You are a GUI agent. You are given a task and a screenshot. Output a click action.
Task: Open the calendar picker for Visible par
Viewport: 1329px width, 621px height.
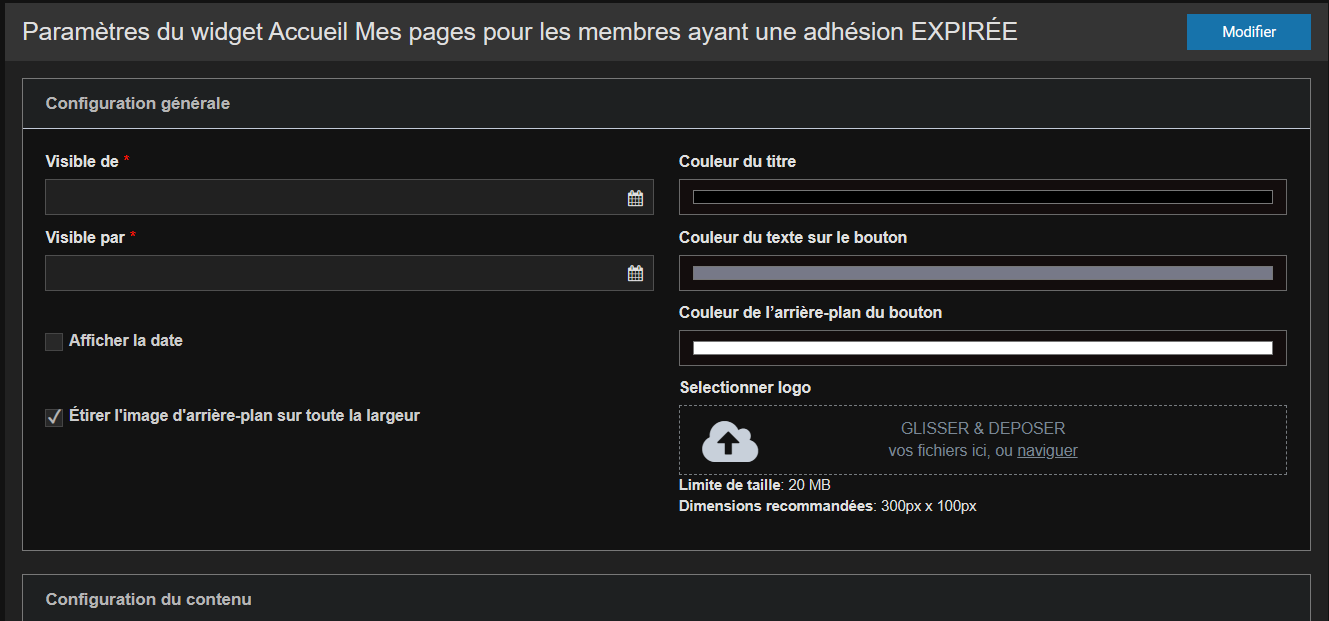(635, 274)
